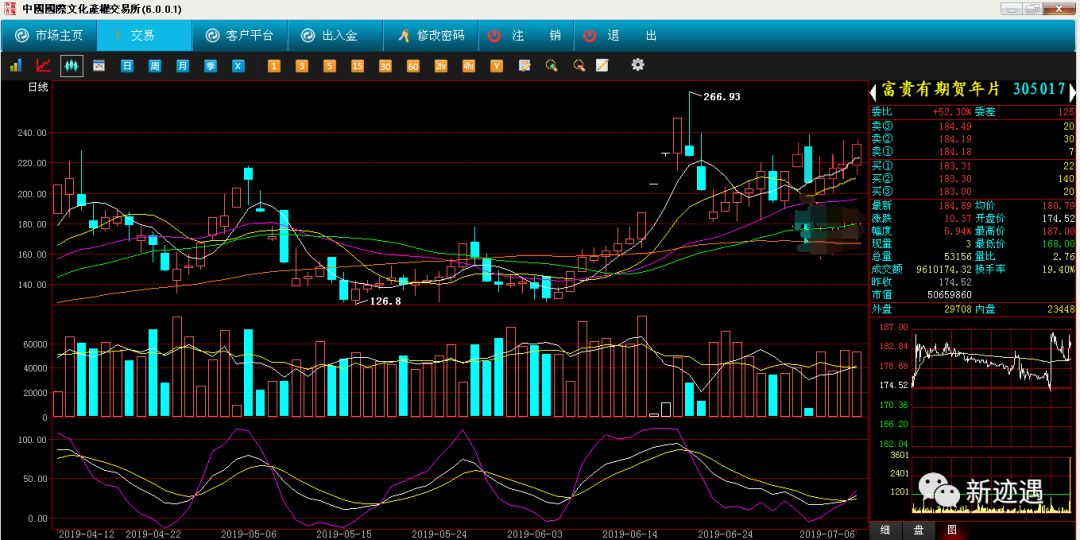This screenshot has width=1080, height=540.
Task: Open 修改密码 change password
Action: (x=430, y=35)
